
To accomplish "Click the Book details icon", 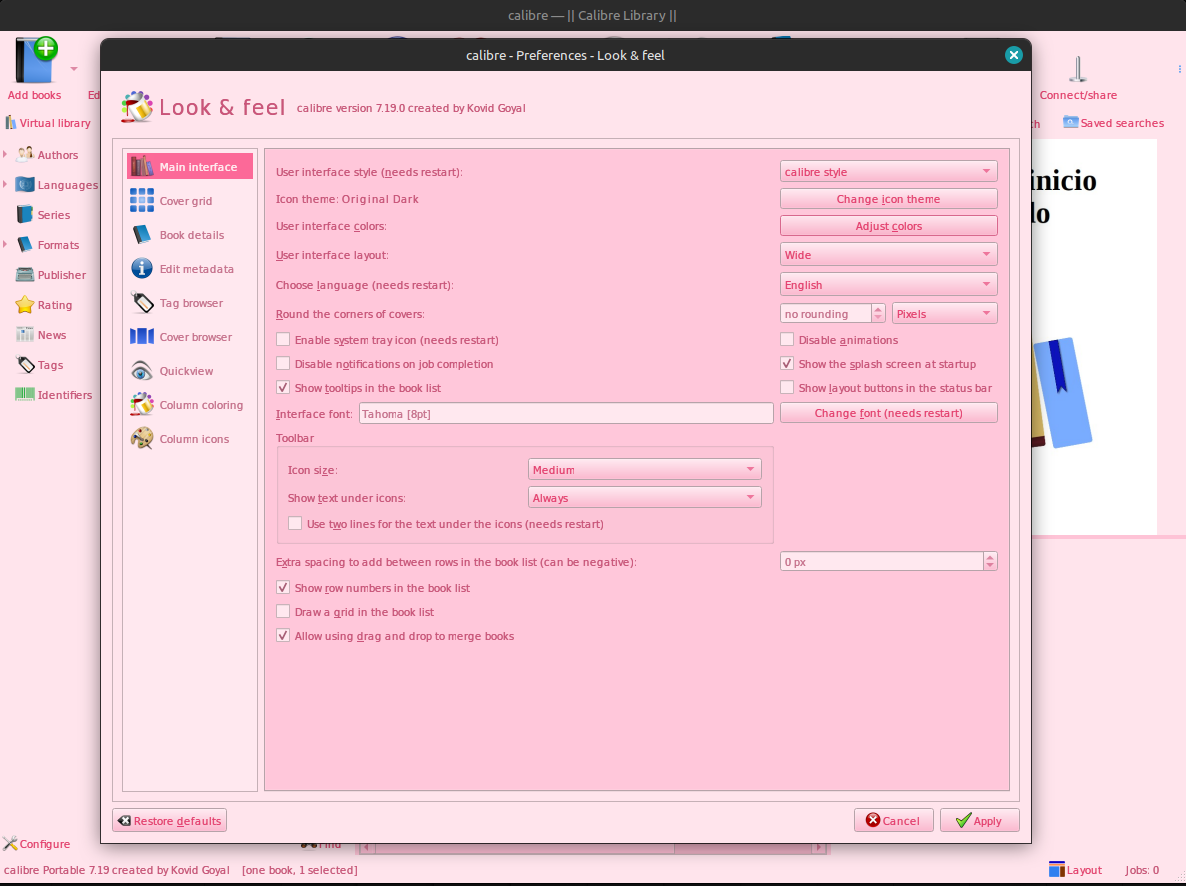I will pyautogui.click(x=141, y=235).
